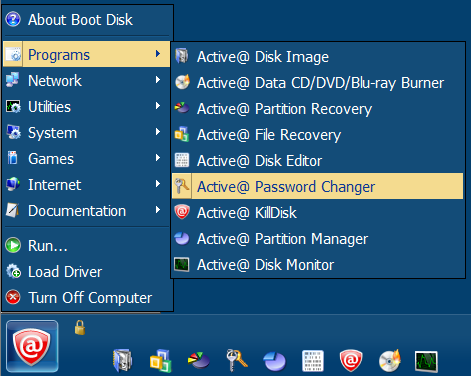Open Active@ Disk Image
Viewport: 471px width, 376px height.
(x=318, y=56)
